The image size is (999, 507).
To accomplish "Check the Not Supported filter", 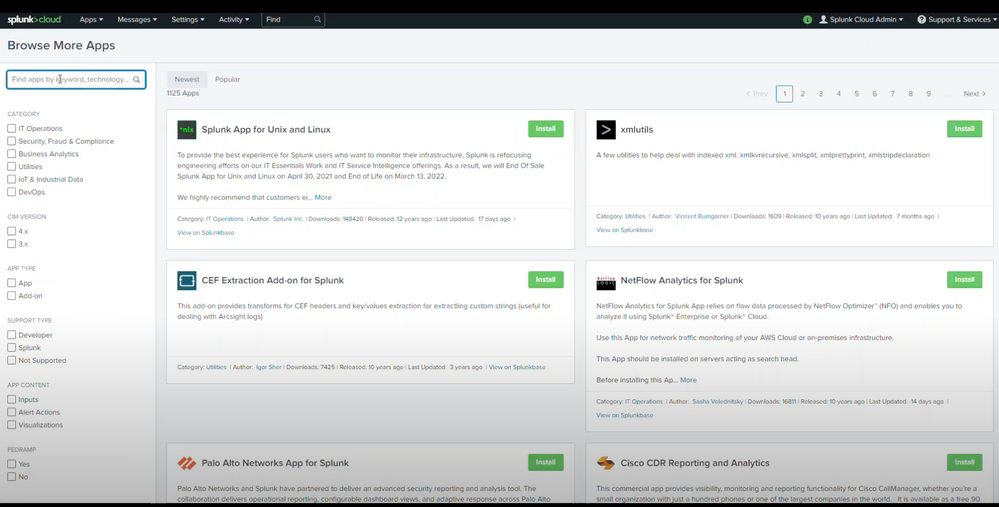I will pos(11,361).
